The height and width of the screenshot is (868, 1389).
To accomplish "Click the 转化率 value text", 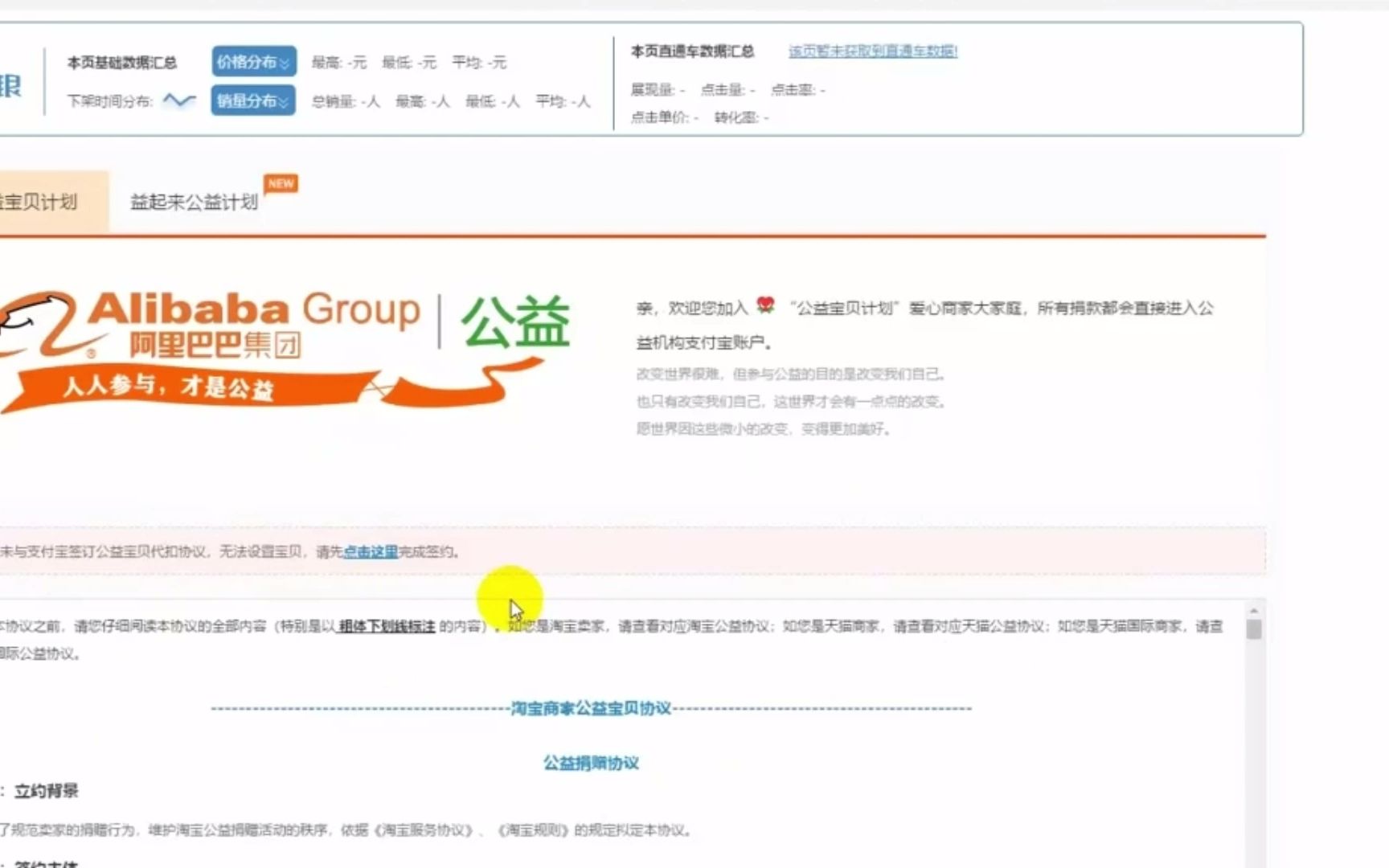I will coord(741,117).
